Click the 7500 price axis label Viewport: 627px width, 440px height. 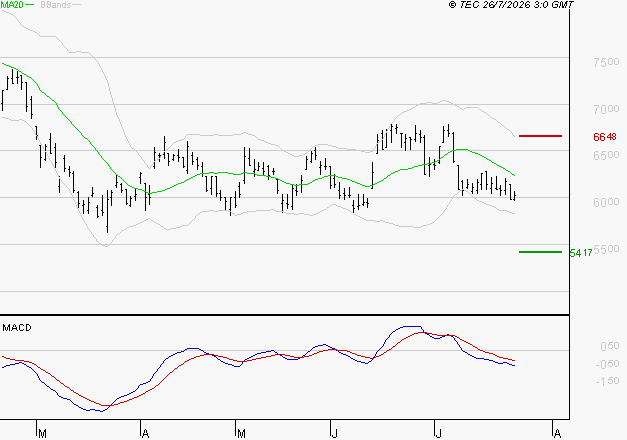click(x=606, y=62)
